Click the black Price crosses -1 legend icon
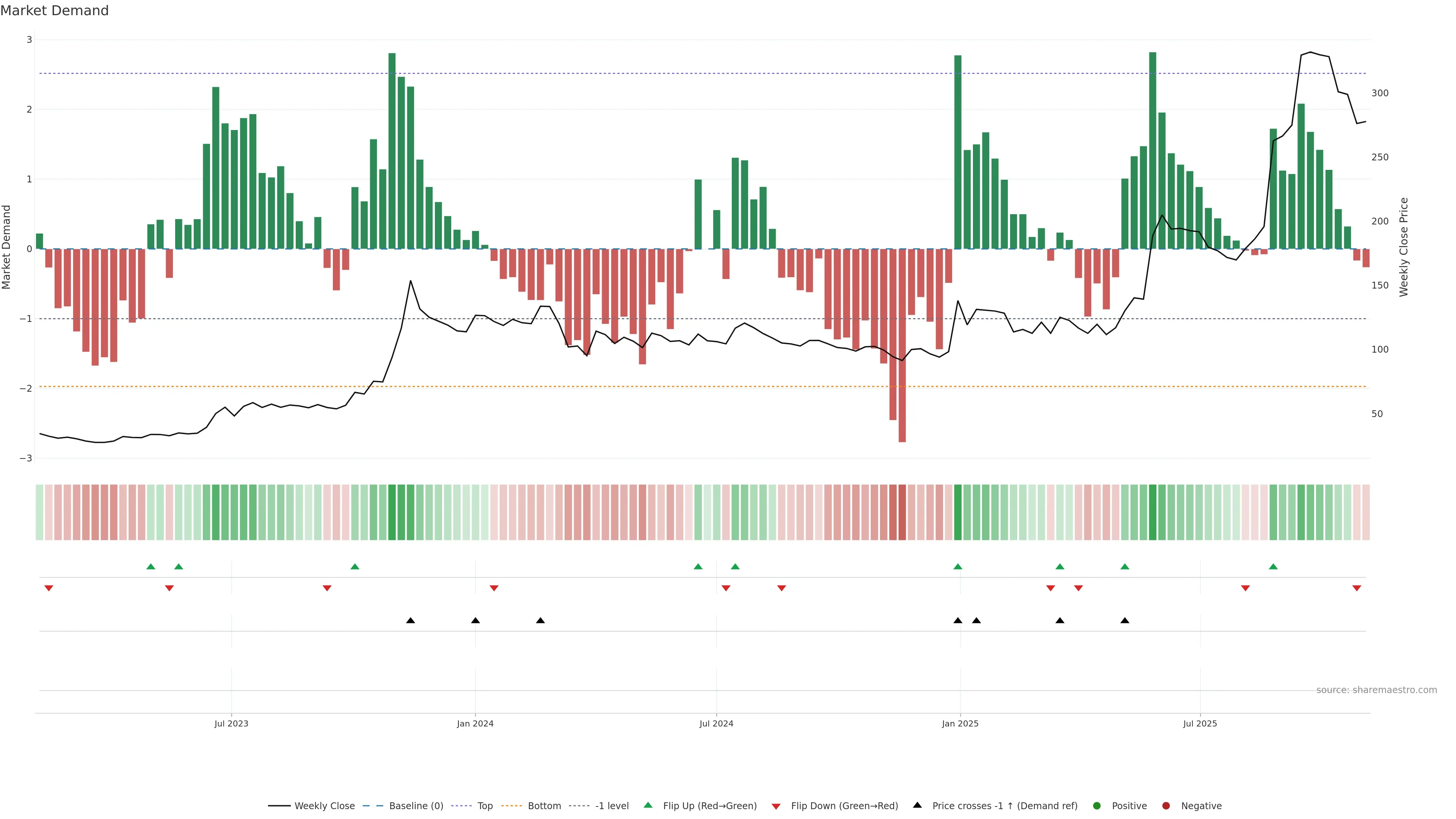Viewport: 1456px width, 819px height. click(x=917, y=805)
